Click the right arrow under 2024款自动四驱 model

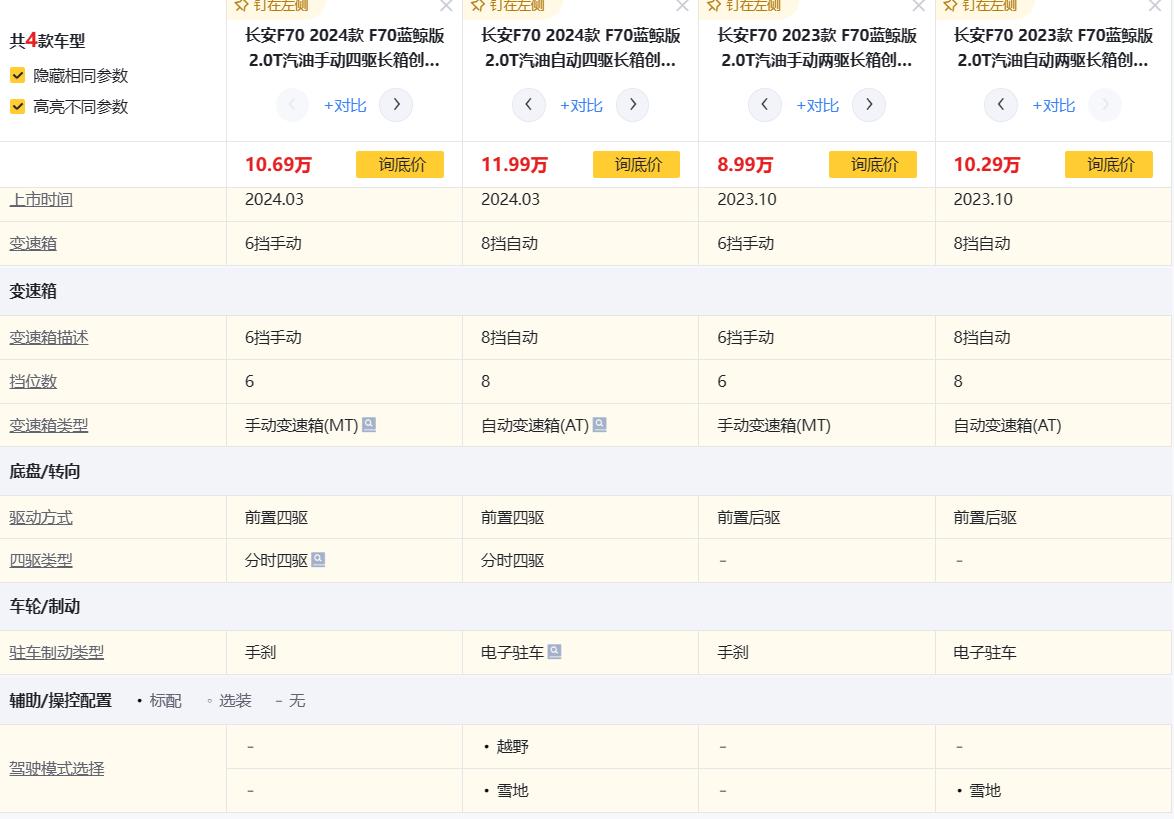coord(633,105)
